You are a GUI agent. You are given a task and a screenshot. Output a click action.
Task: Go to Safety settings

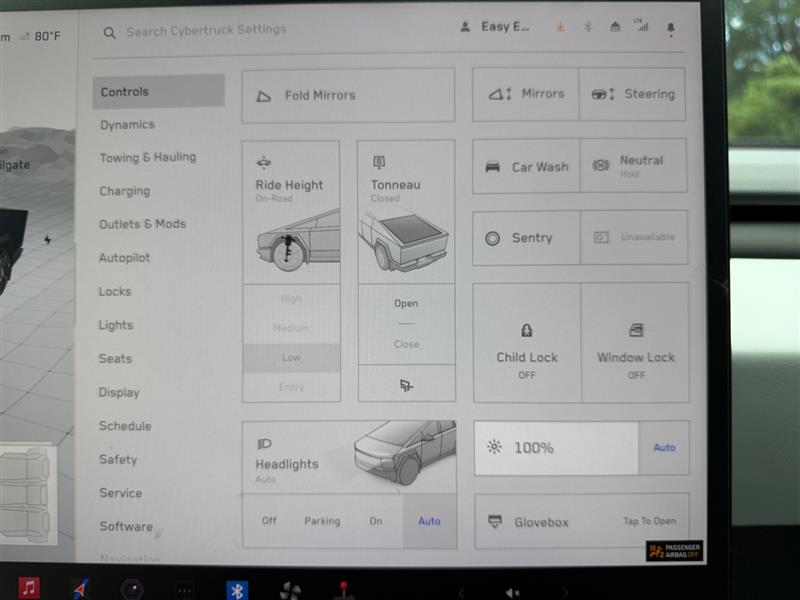point(118,460)
